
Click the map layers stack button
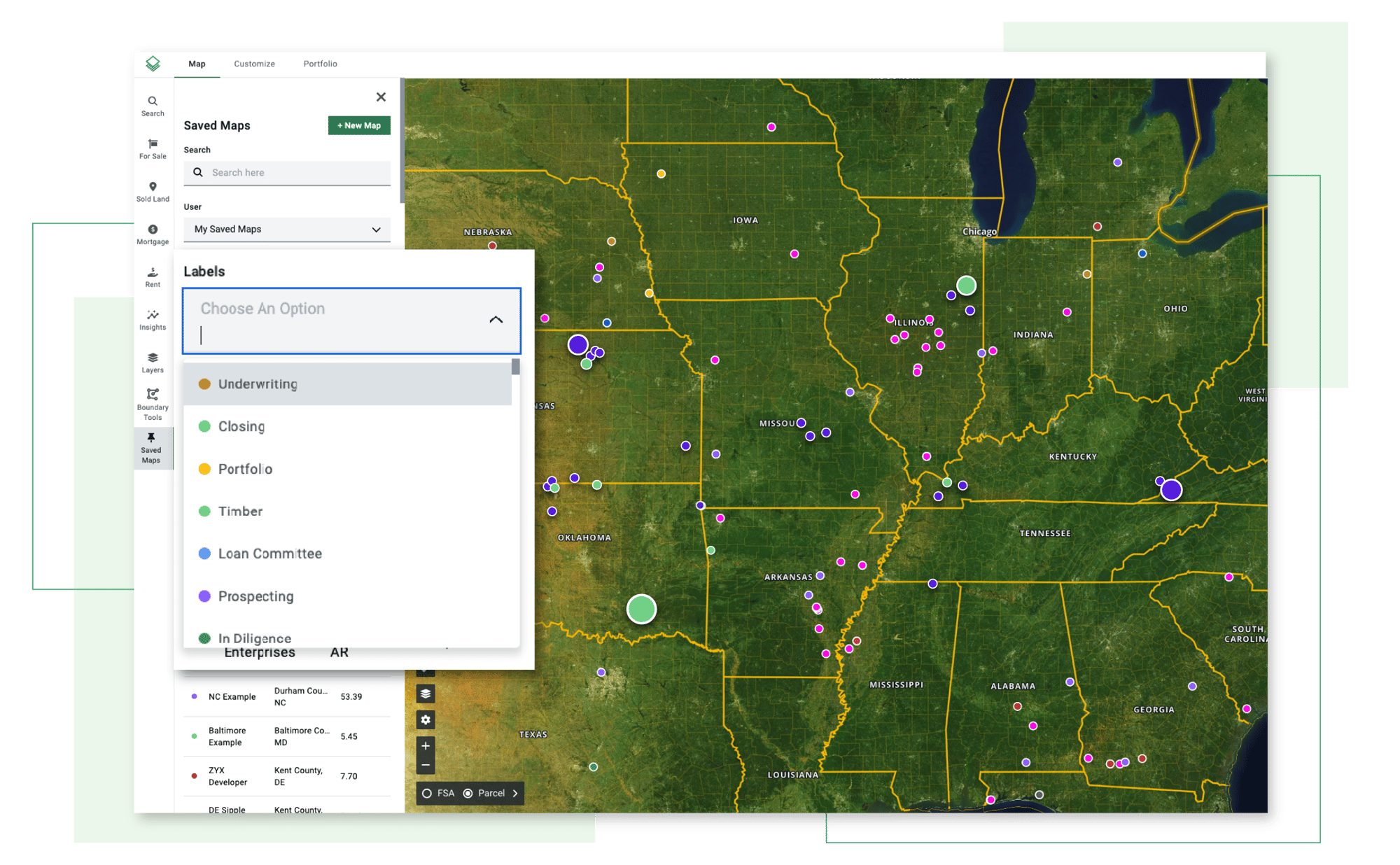[x=426, y=694]
